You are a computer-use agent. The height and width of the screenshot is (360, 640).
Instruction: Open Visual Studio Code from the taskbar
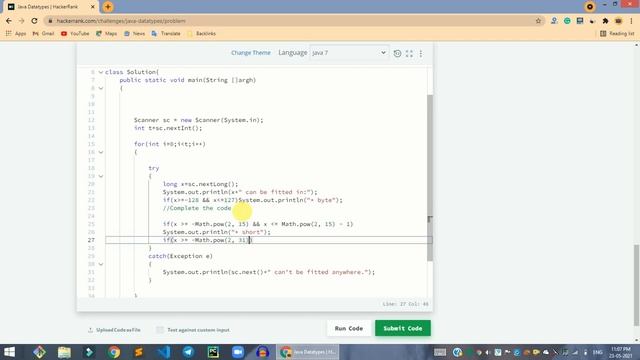pyautogui.click(x=164, y=352)
